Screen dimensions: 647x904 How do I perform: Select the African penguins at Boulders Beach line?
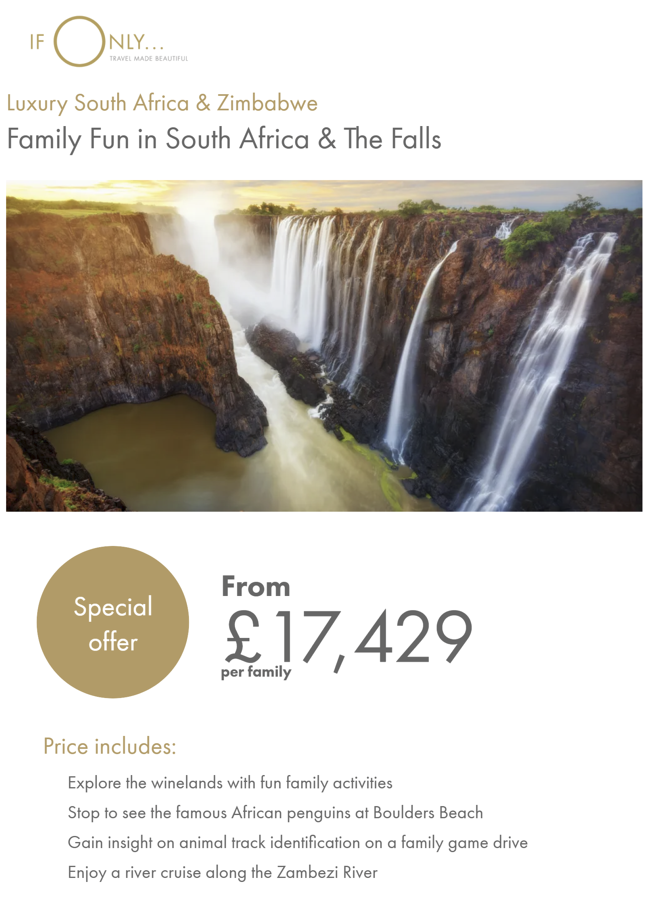(x=275, y=812)
